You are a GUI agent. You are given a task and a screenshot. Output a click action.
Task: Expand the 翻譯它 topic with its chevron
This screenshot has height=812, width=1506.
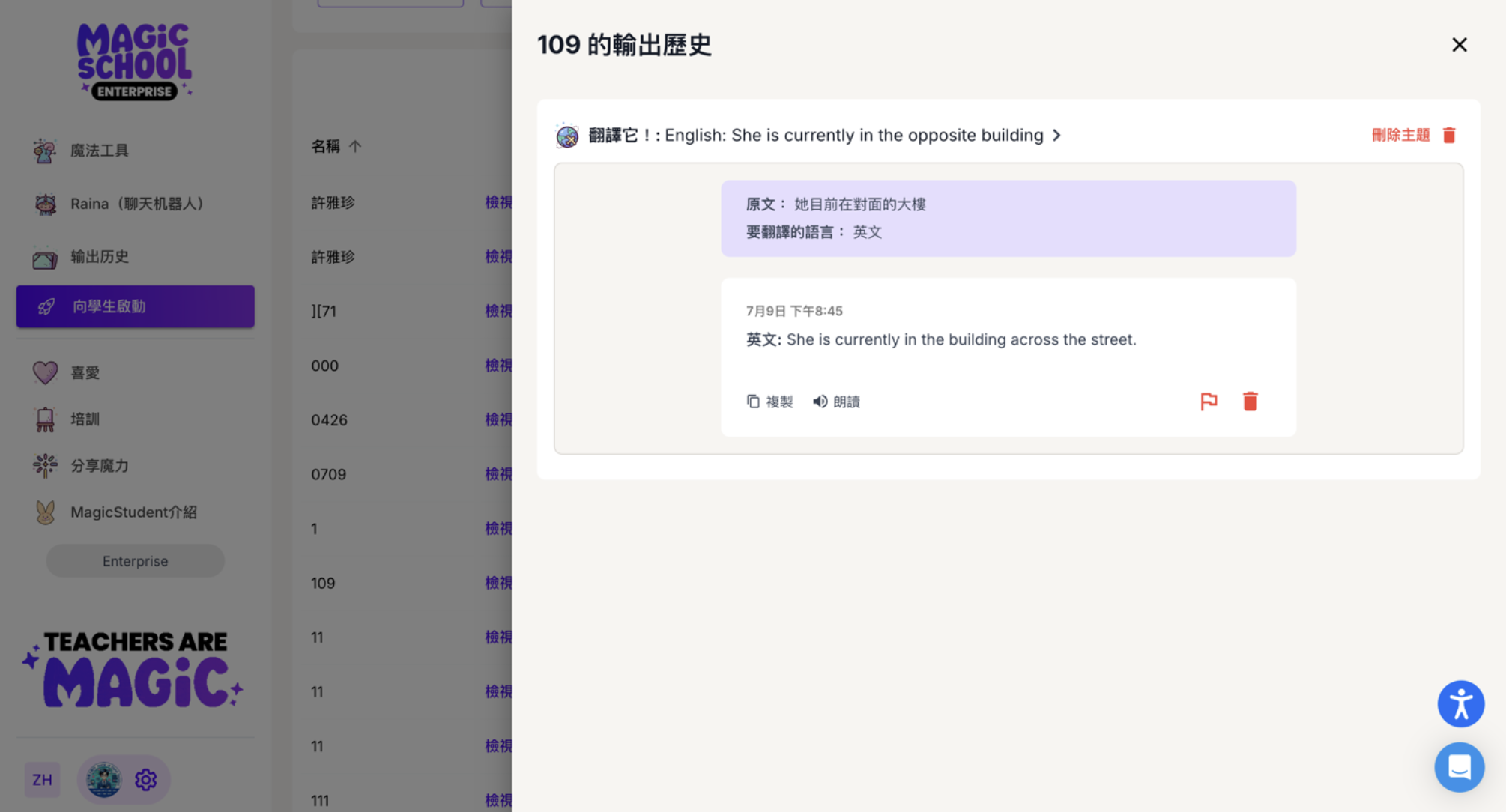(1057, 136)
